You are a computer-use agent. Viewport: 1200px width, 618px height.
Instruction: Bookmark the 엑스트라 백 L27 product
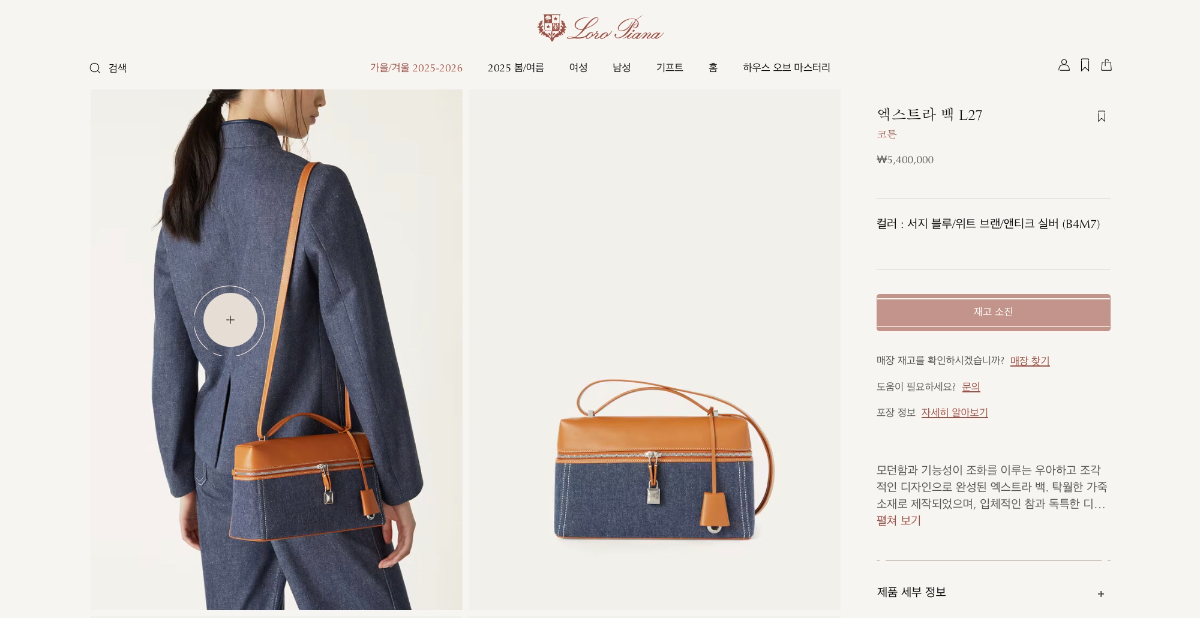(x=1101, y=116)
